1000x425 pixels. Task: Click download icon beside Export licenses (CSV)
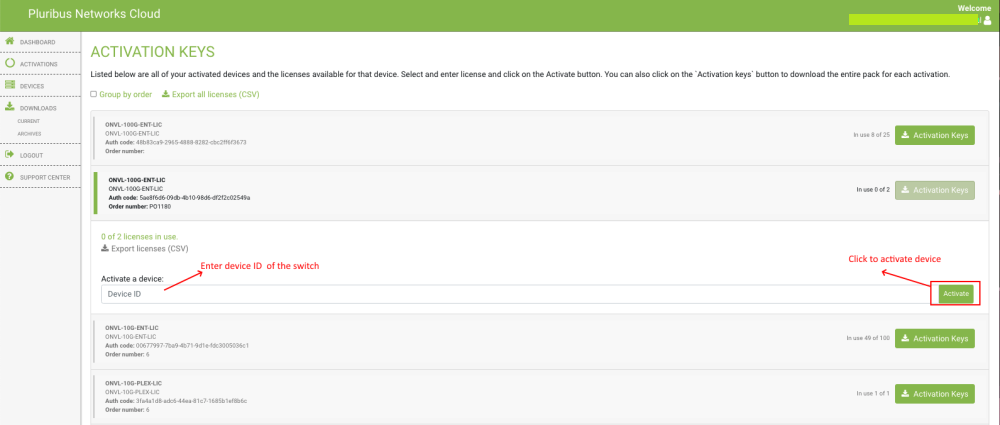point(105,248)
